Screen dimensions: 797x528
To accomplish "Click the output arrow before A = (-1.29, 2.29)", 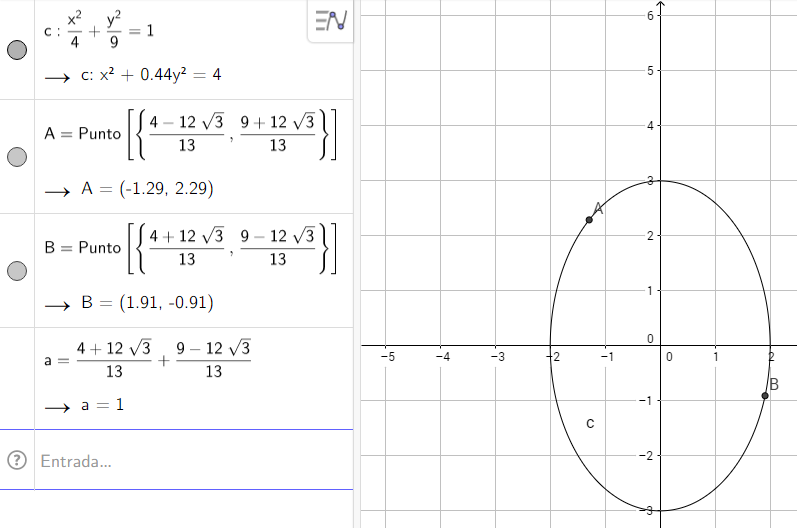I will click(57, 189).
